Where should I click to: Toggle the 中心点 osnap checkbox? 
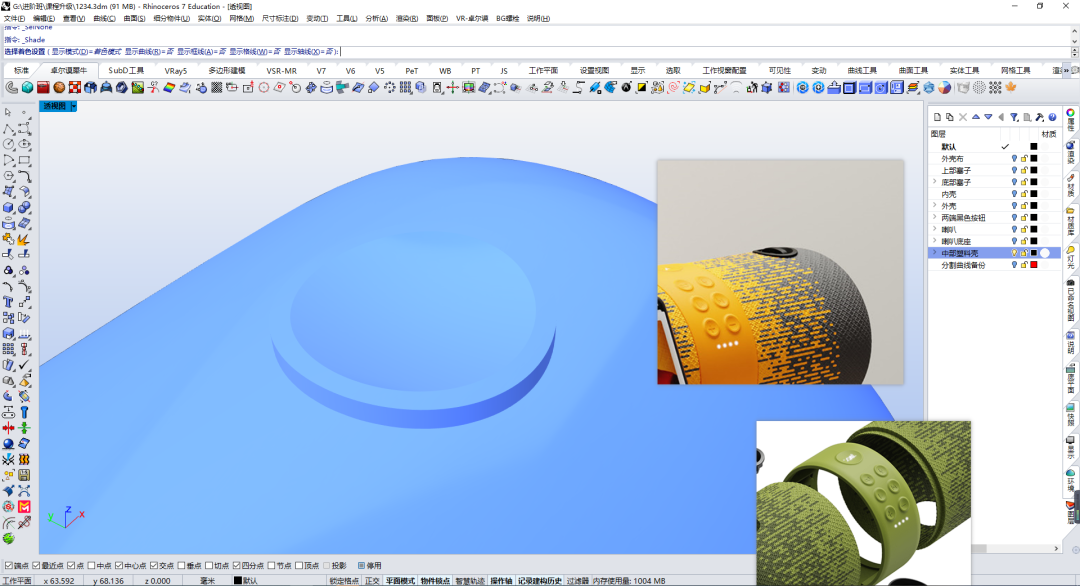(119, 565)
